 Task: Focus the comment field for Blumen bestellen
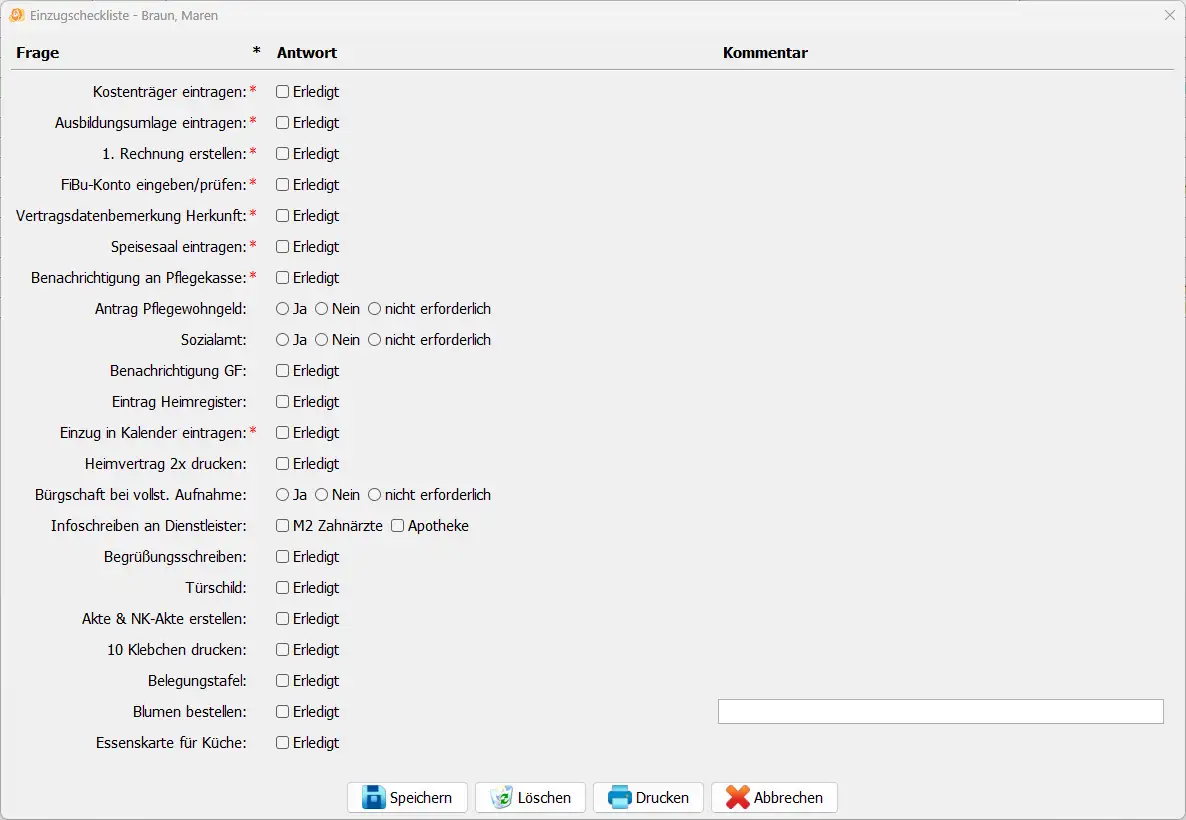point(940,711)
